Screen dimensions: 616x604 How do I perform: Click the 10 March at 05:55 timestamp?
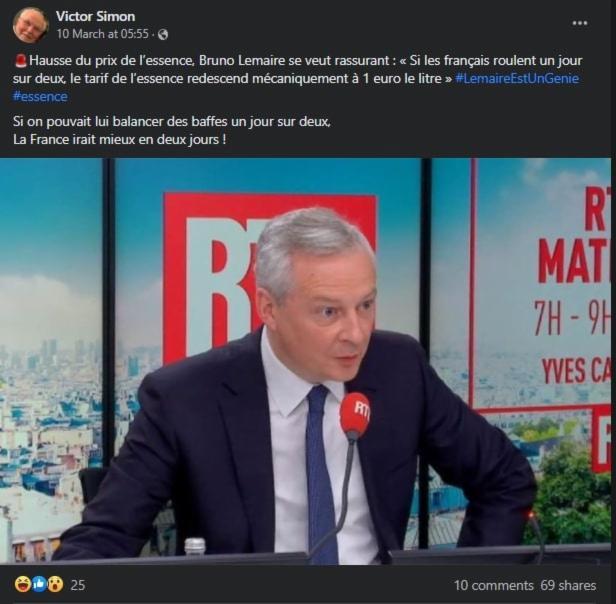tap(103, 34)
